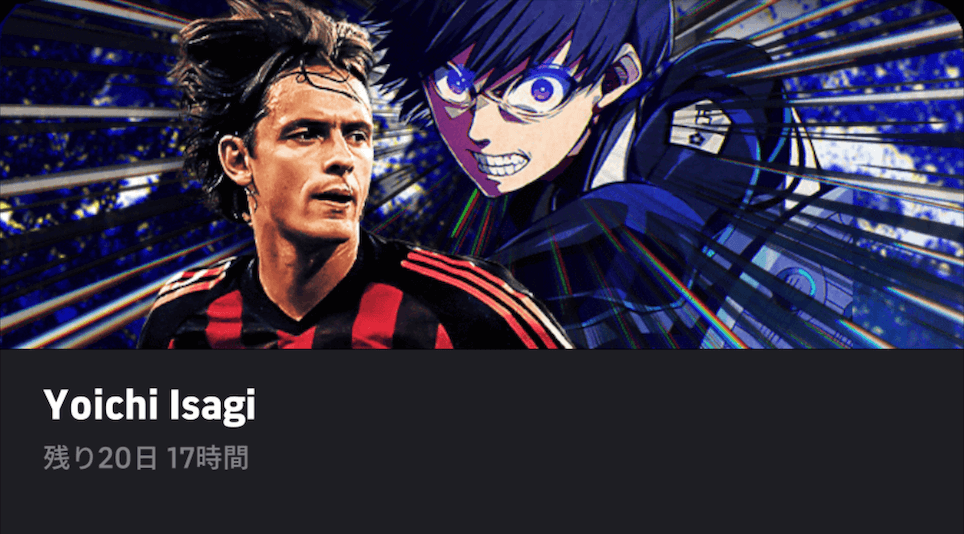The width and height of the screenshot is (964, 534).
Task: Tap the empty dark area below remaining time
Action: point(482,504)
